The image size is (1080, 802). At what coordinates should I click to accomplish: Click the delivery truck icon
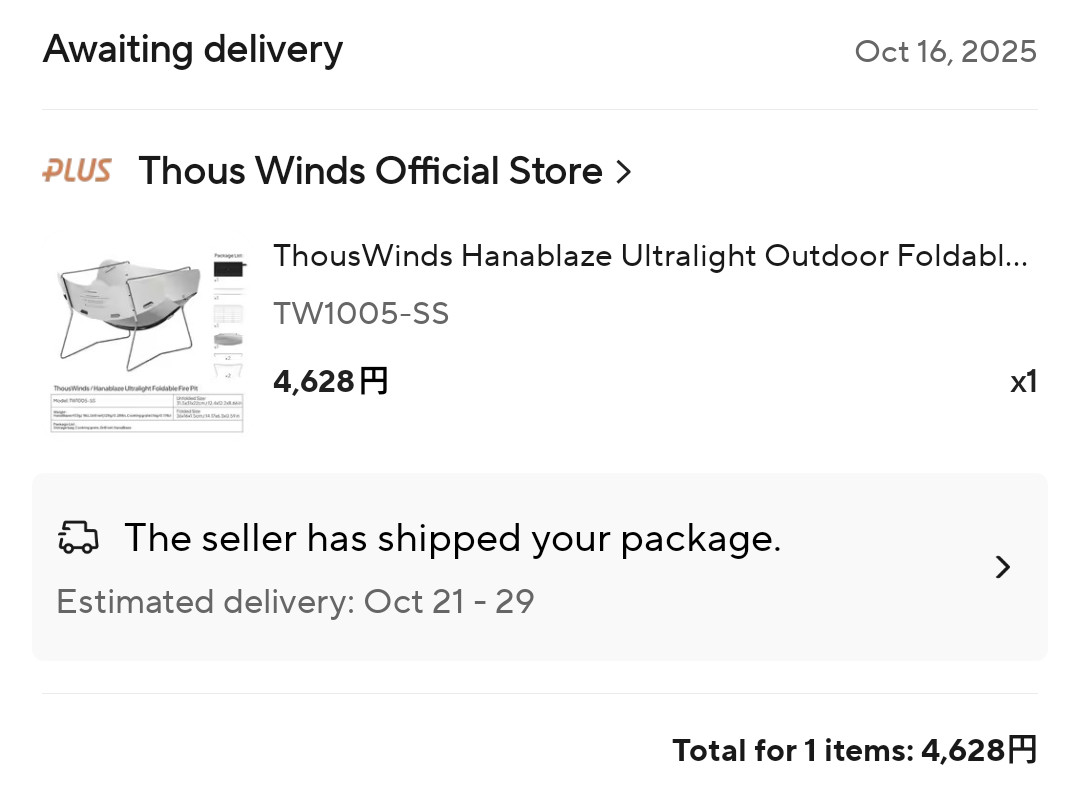(x=79, y=538)
